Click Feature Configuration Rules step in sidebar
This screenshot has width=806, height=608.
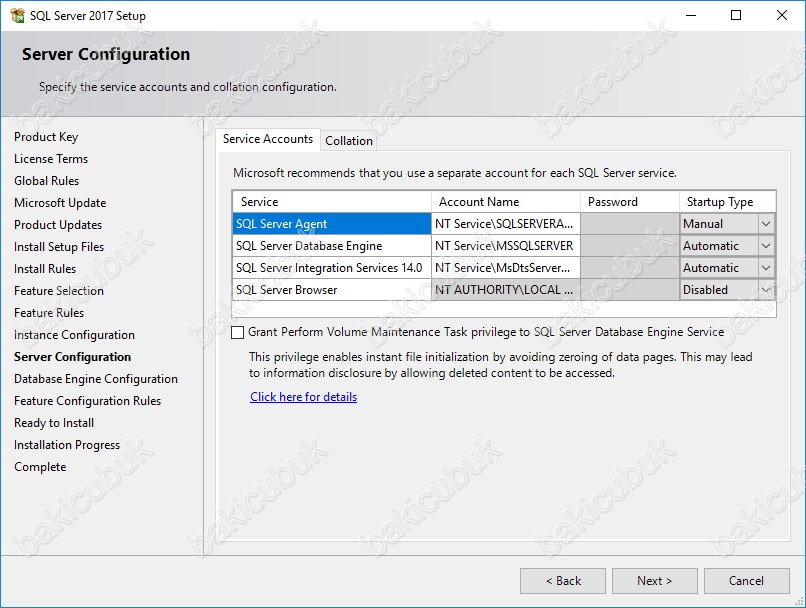point(87,401)
